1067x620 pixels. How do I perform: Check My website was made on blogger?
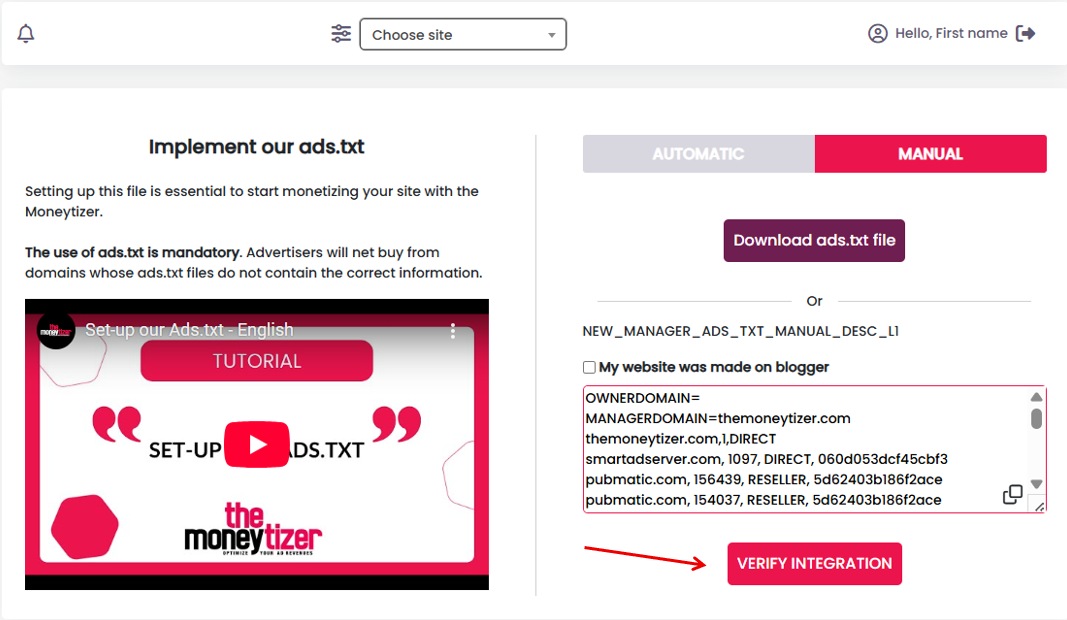coord(589,368)
